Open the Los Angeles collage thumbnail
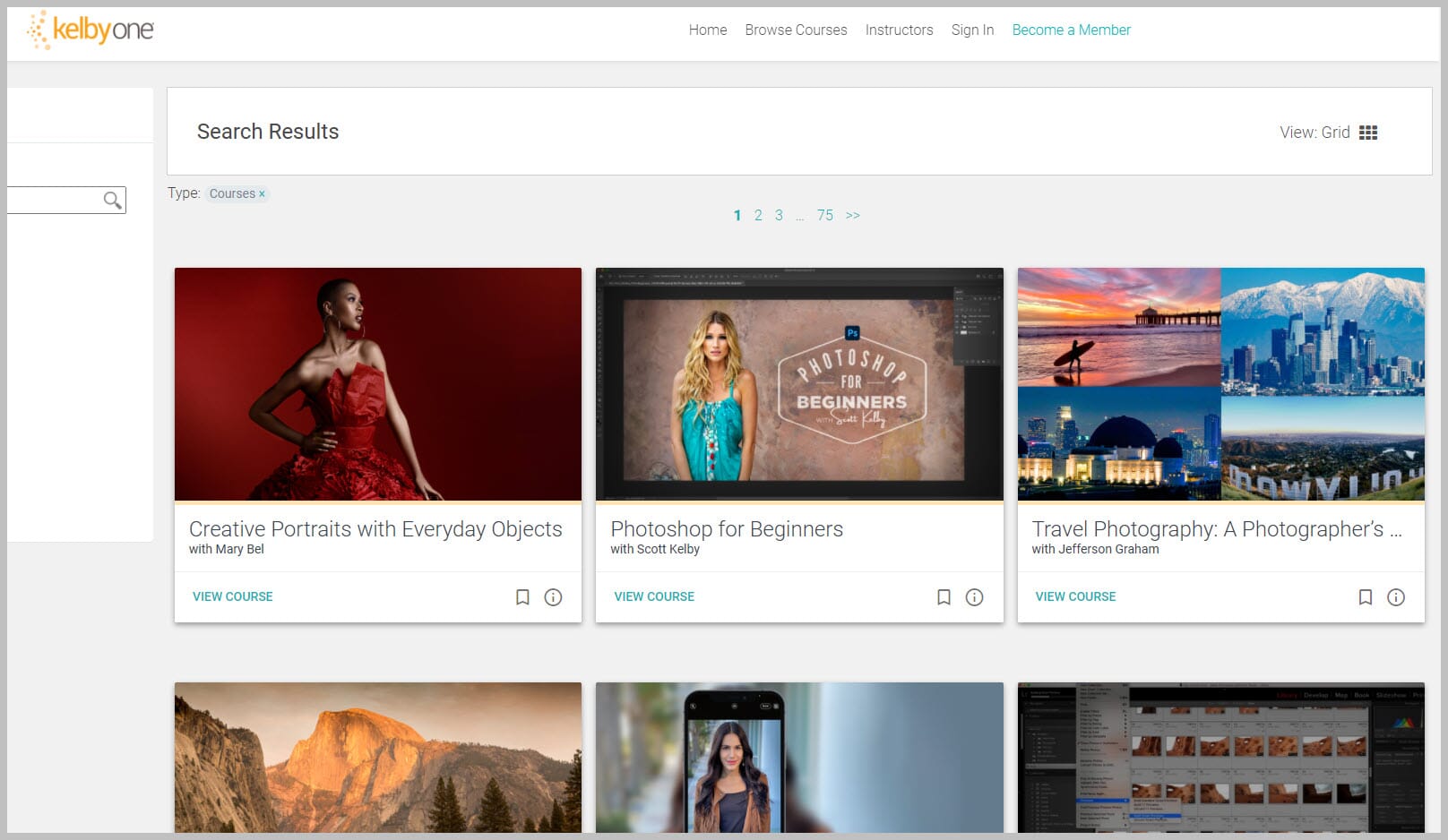The image size is (1448, 840). pyautogui.click(x=1221, y=384)
